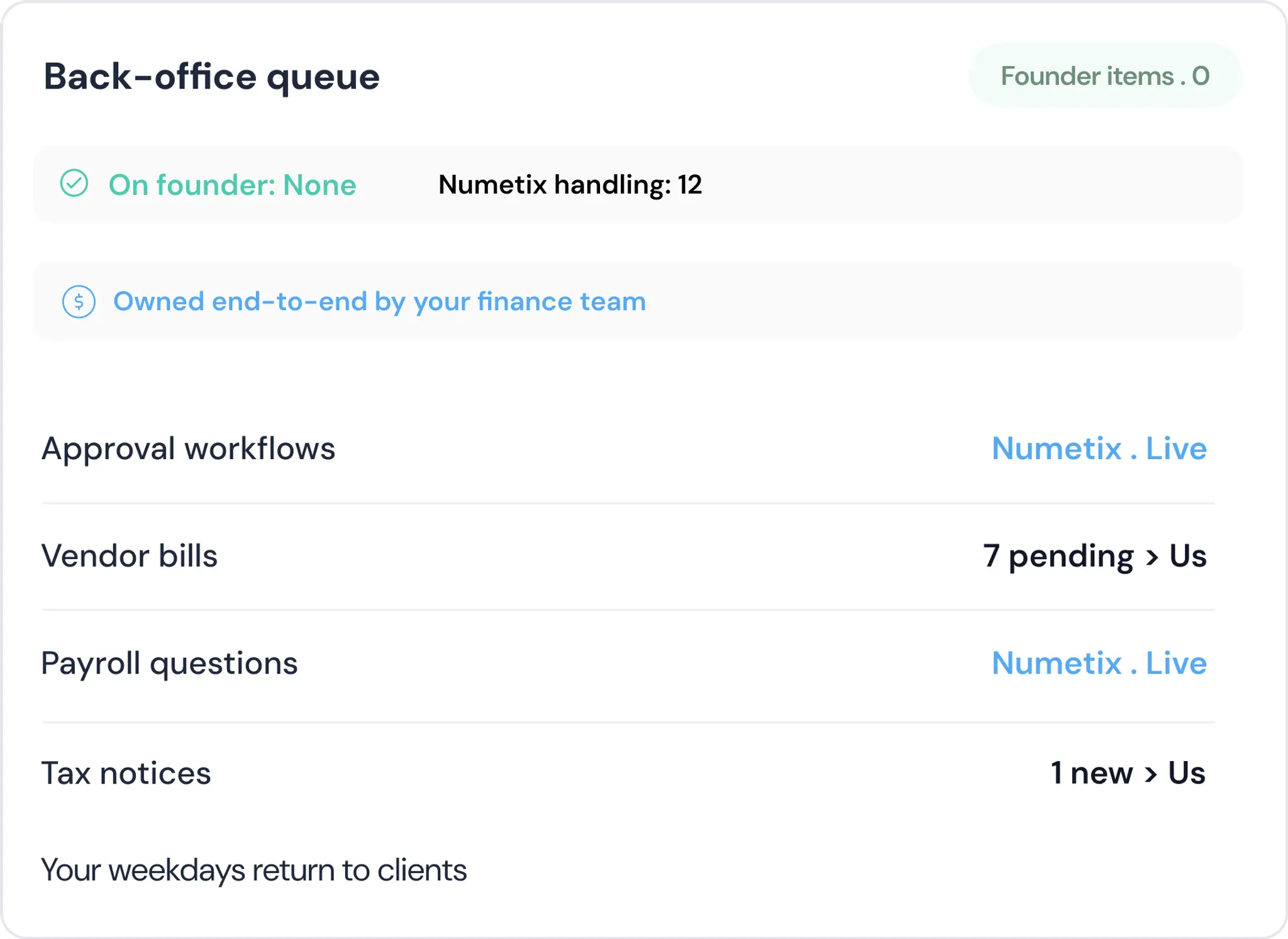Open the Founder items badge

coord(1105,75)
